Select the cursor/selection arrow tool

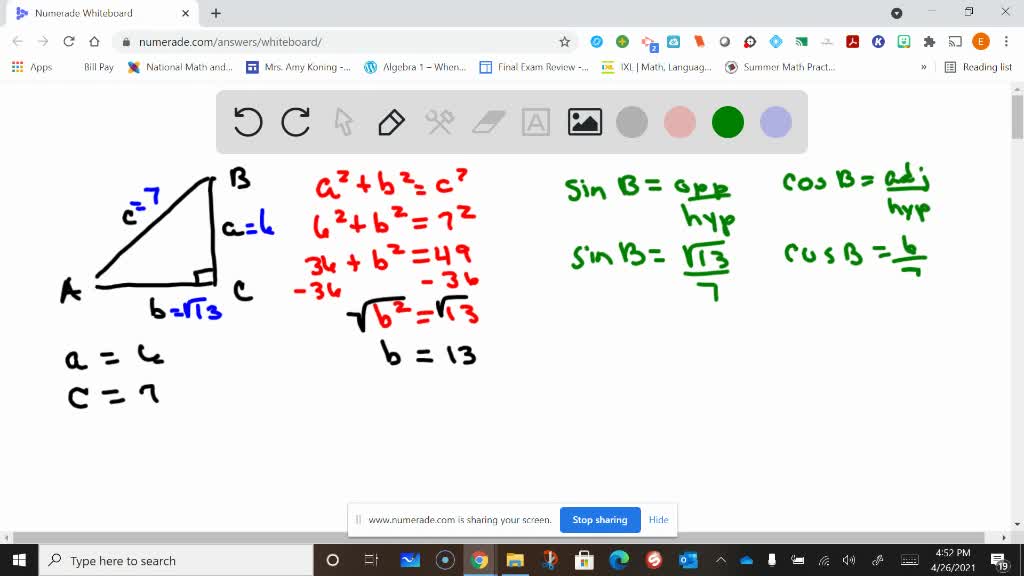(343, 122)
